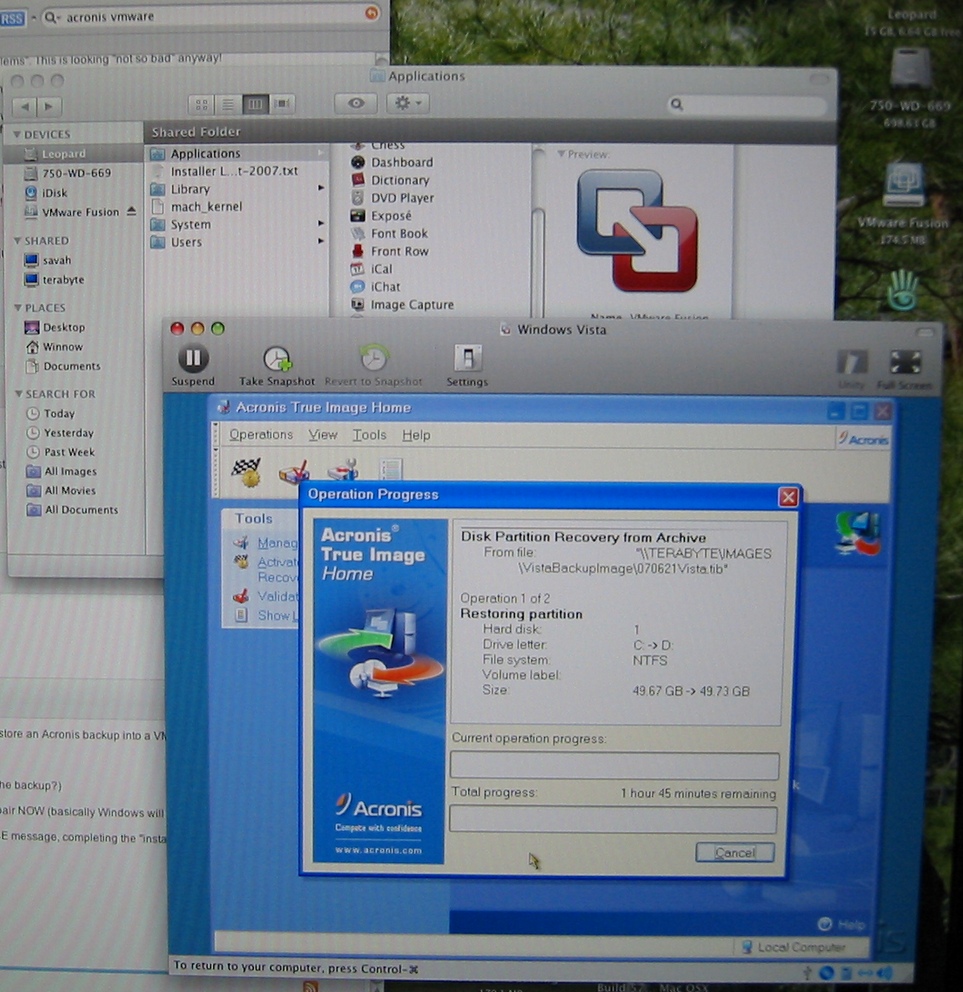Open the View menu in Acronis
Viewport: 963px width, 992px height.
[323, 435]
